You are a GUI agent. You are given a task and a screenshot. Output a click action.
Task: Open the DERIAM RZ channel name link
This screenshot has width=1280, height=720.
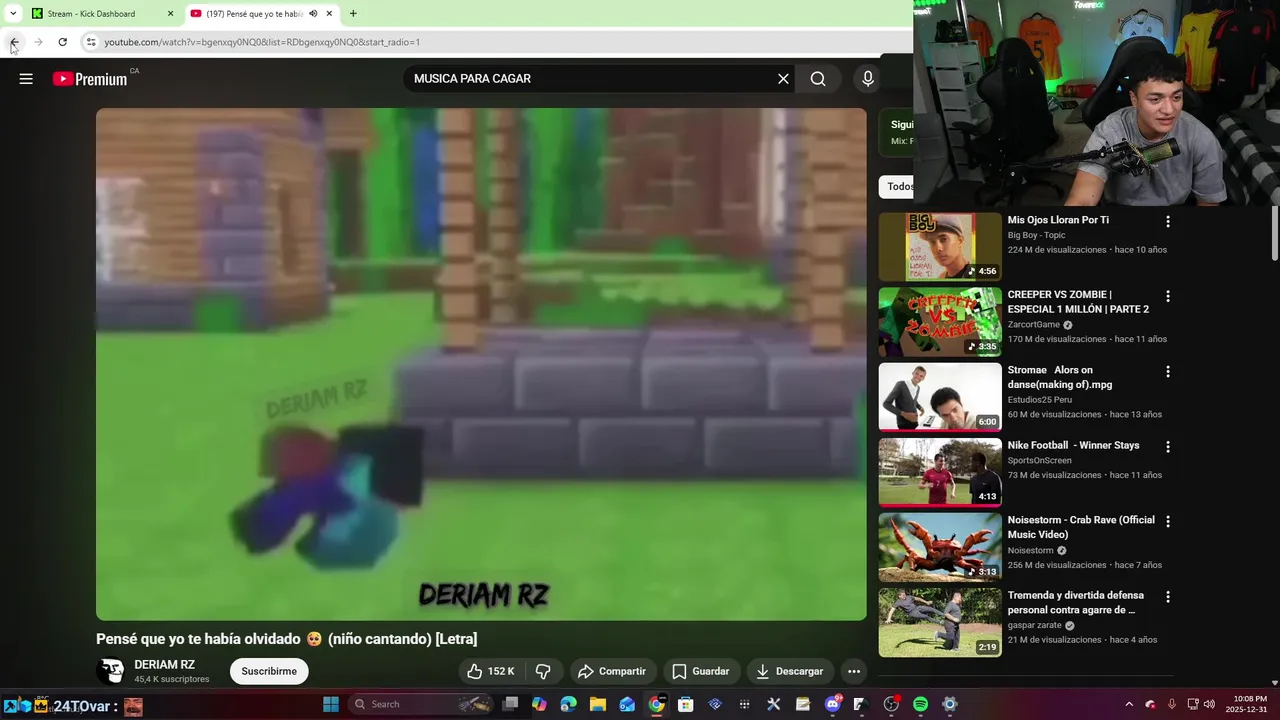[164, 665]
